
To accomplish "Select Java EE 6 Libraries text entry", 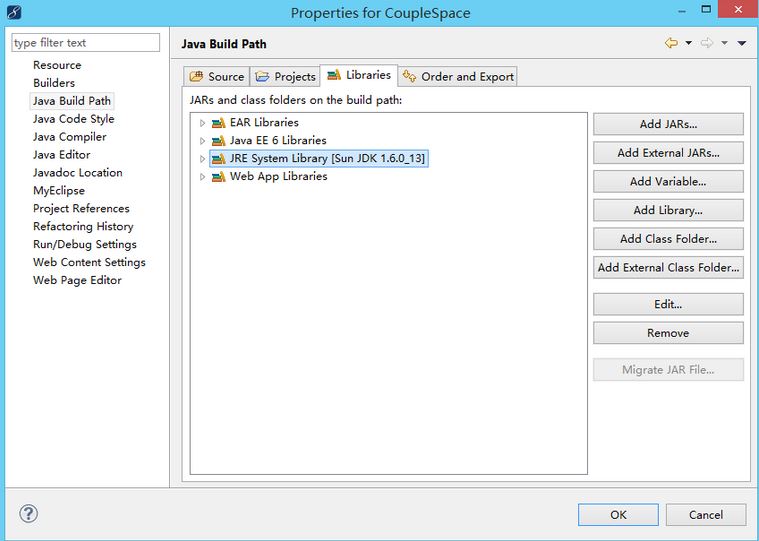I will coord(278,140).
